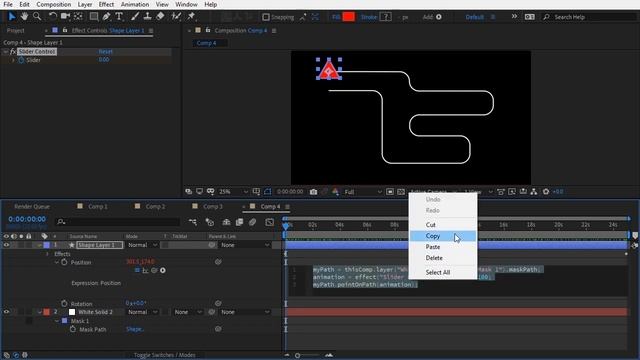This screenshot has width=640, height=360.
Task: Toggle mask and shape path visibility in viewer
Action: click(267, 191)
